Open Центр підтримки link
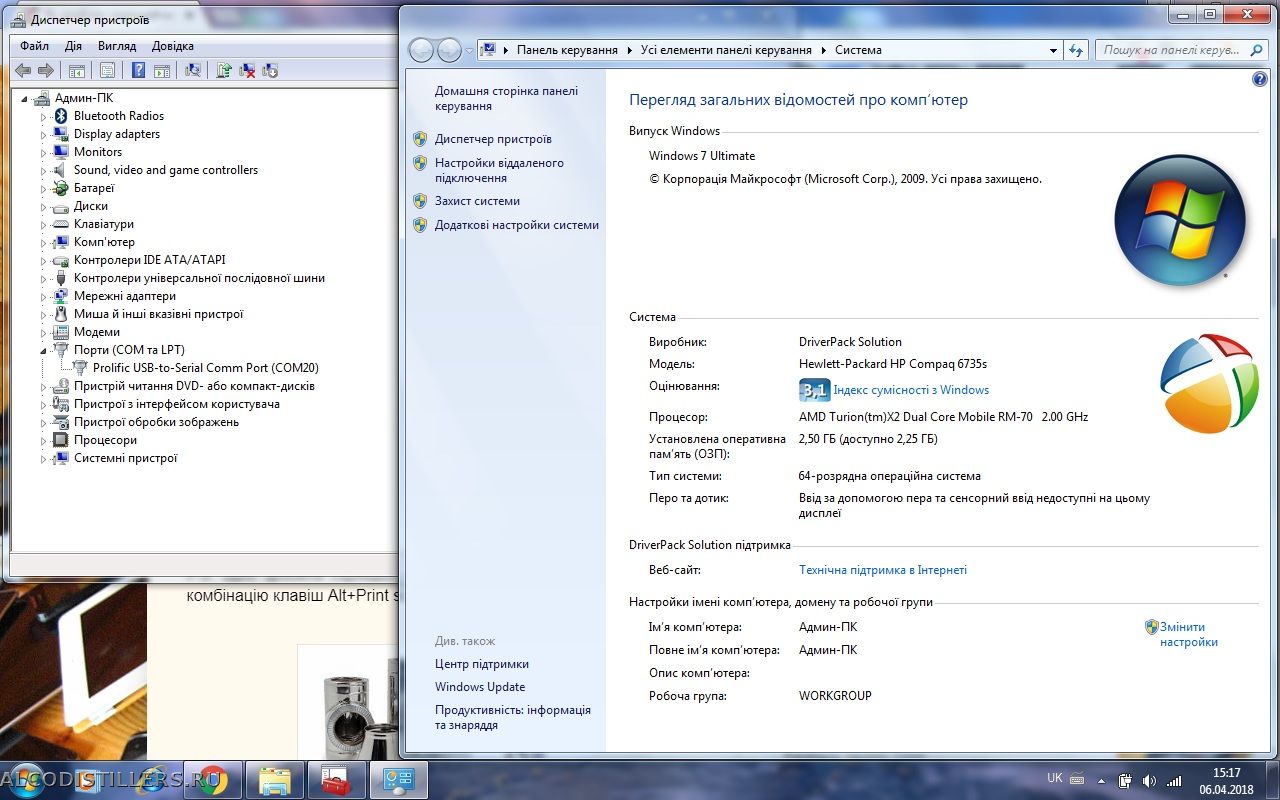The width and height of the screenshot is (1280, 800). pos(482,664)
